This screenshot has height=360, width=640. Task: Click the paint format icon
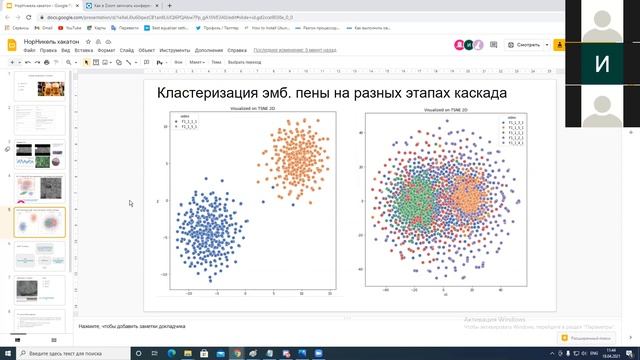coord(56,62)
